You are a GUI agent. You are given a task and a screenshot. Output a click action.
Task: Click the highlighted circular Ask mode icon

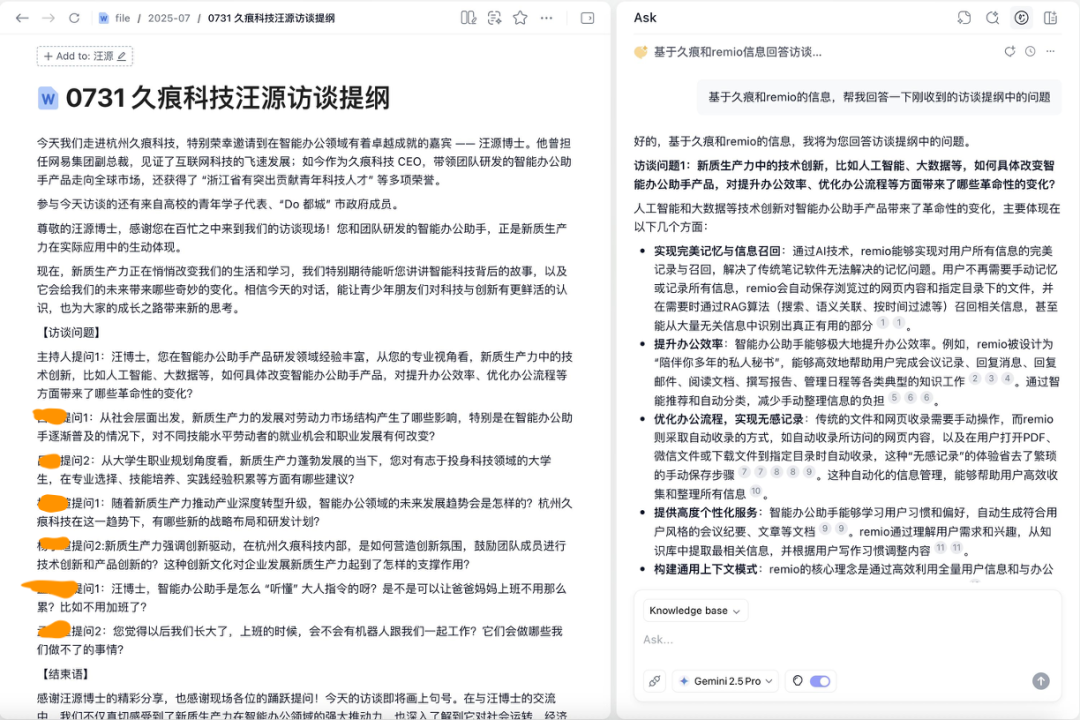tap(1021, 18)
